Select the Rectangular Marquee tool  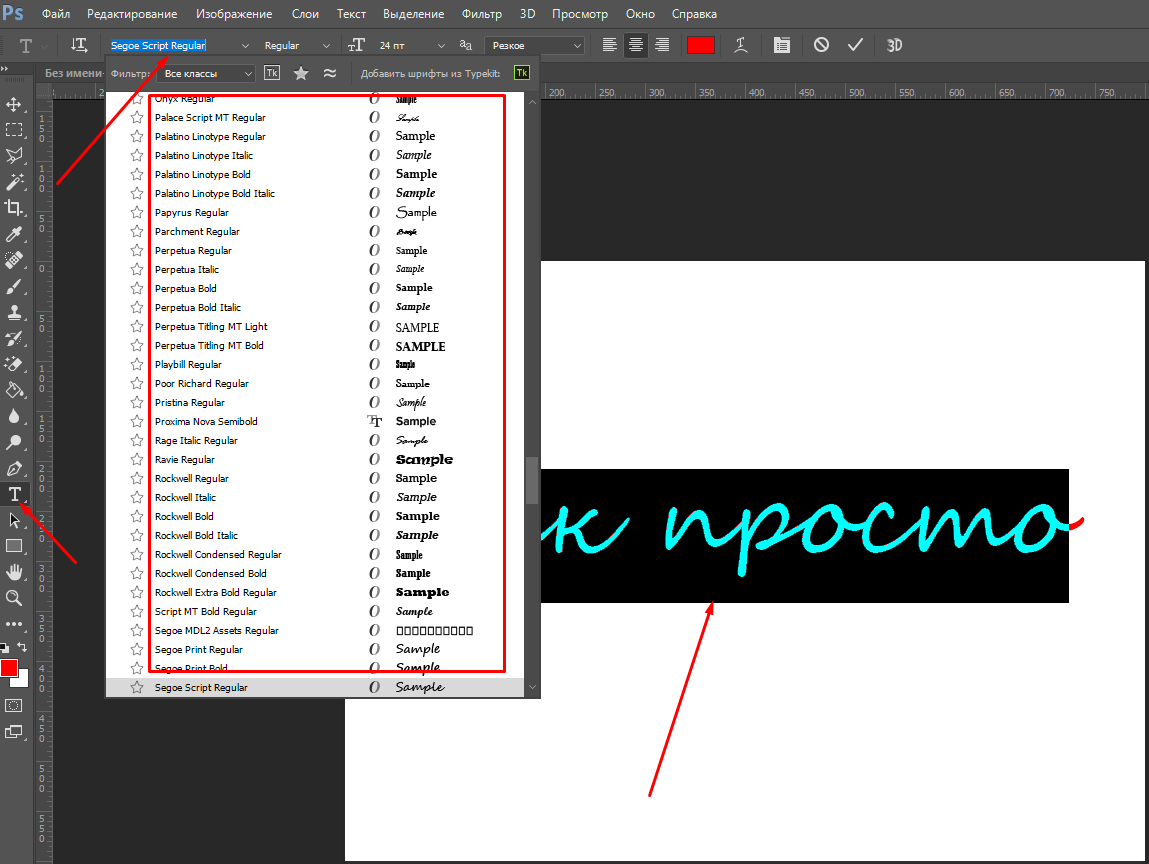pyautogui.click(x=14, y=130)
